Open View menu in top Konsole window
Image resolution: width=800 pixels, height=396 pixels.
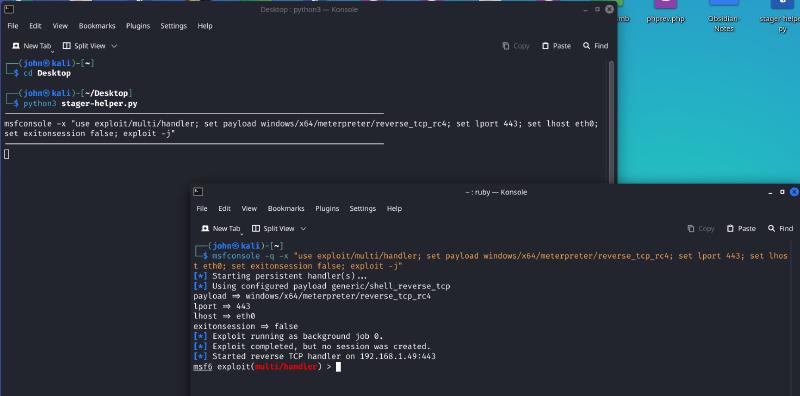pyautogui.click(x=60, y=26)
